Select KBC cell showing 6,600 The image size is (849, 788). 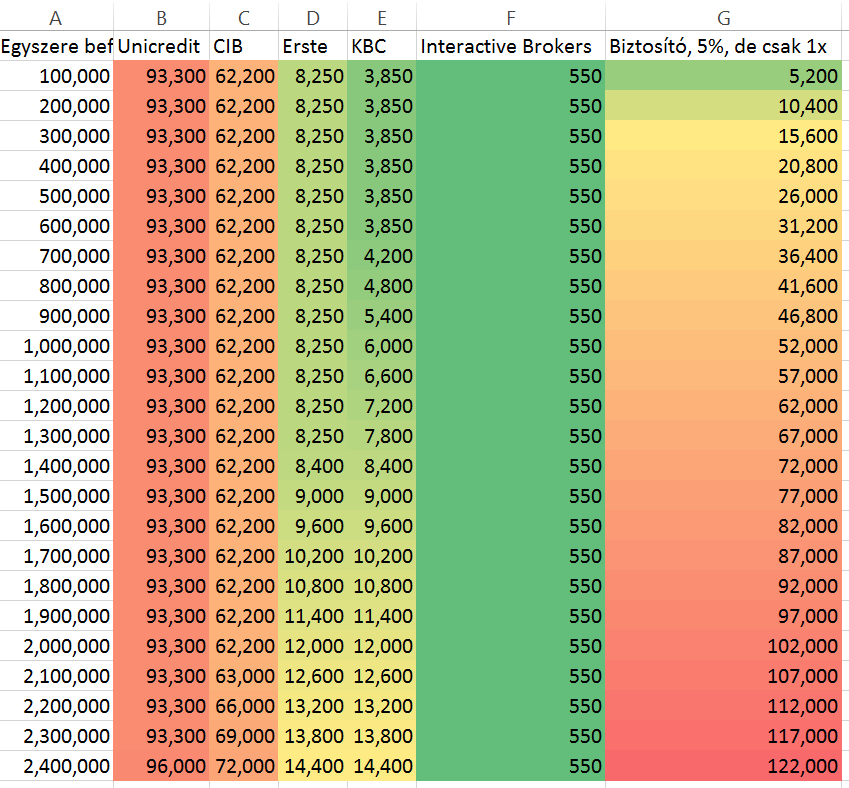pyautogui.click(x=382, y=376)
